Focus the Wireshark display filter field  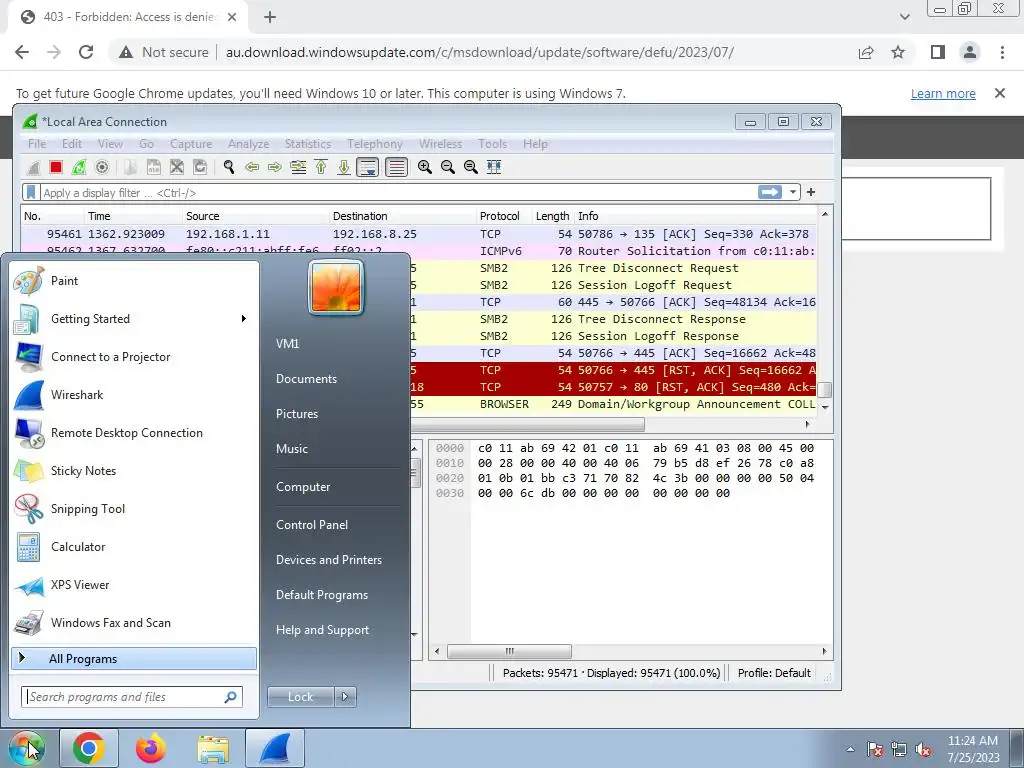coord(397,193)
